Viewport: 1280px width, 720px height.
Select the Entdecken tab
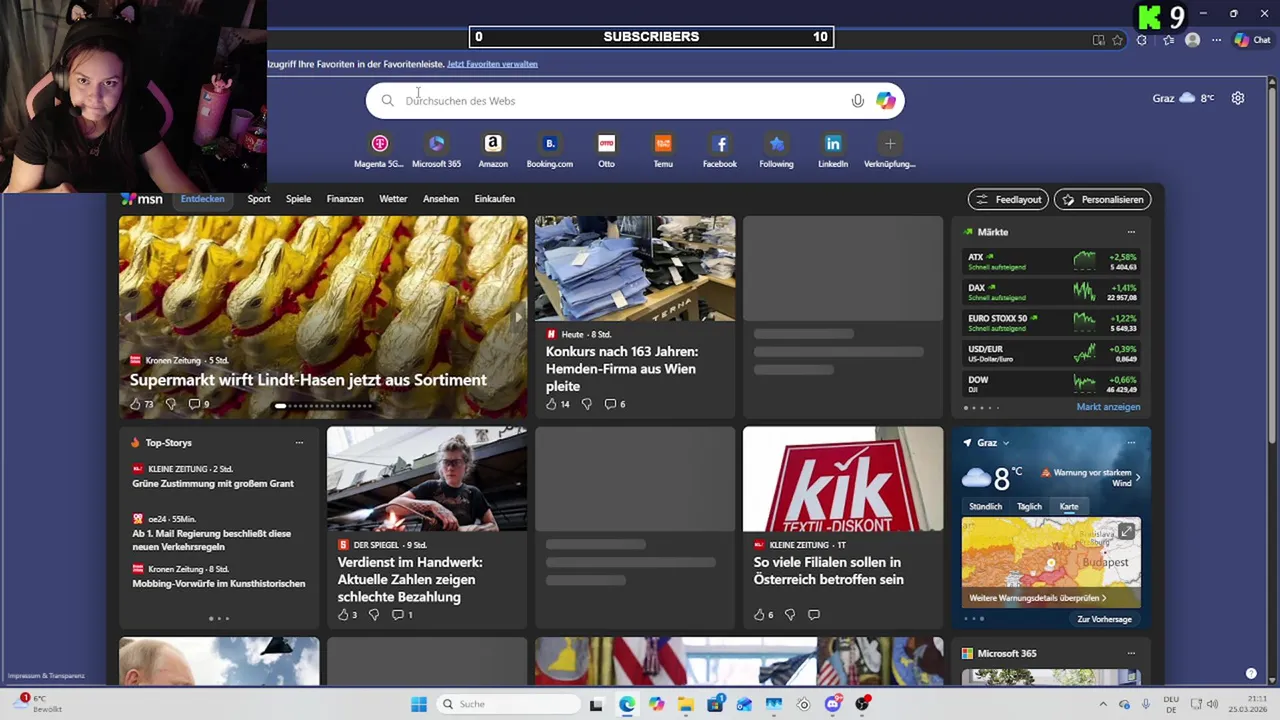(202, 199)
